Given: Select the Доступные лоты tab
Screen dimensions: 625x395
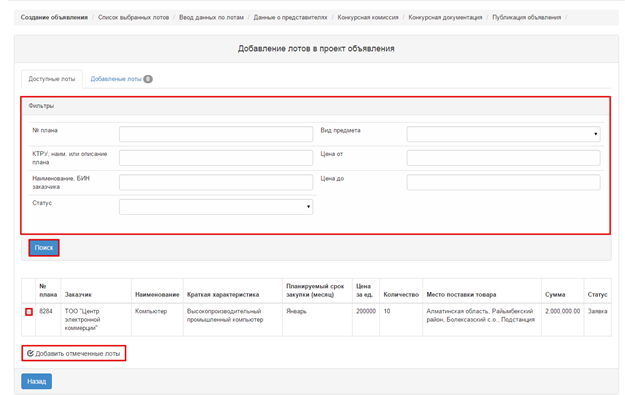Looking at the screenshot, I should tap(52, 79).
